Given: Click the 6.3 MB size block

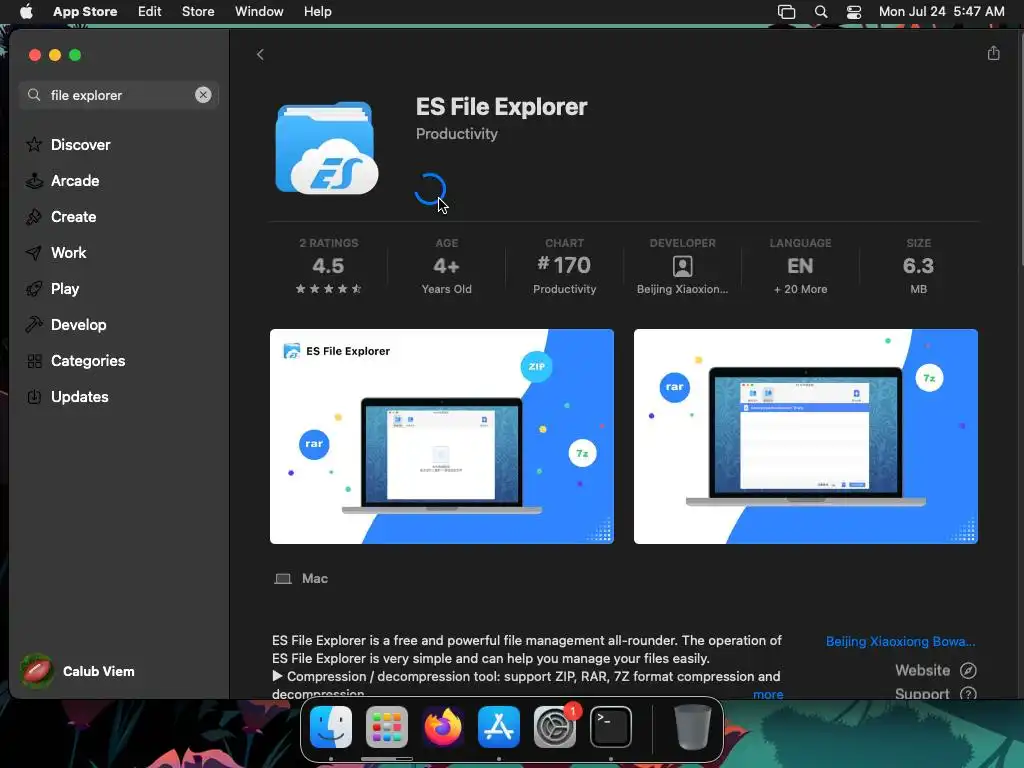Looking at the screenshot, I should pos(918,266).
